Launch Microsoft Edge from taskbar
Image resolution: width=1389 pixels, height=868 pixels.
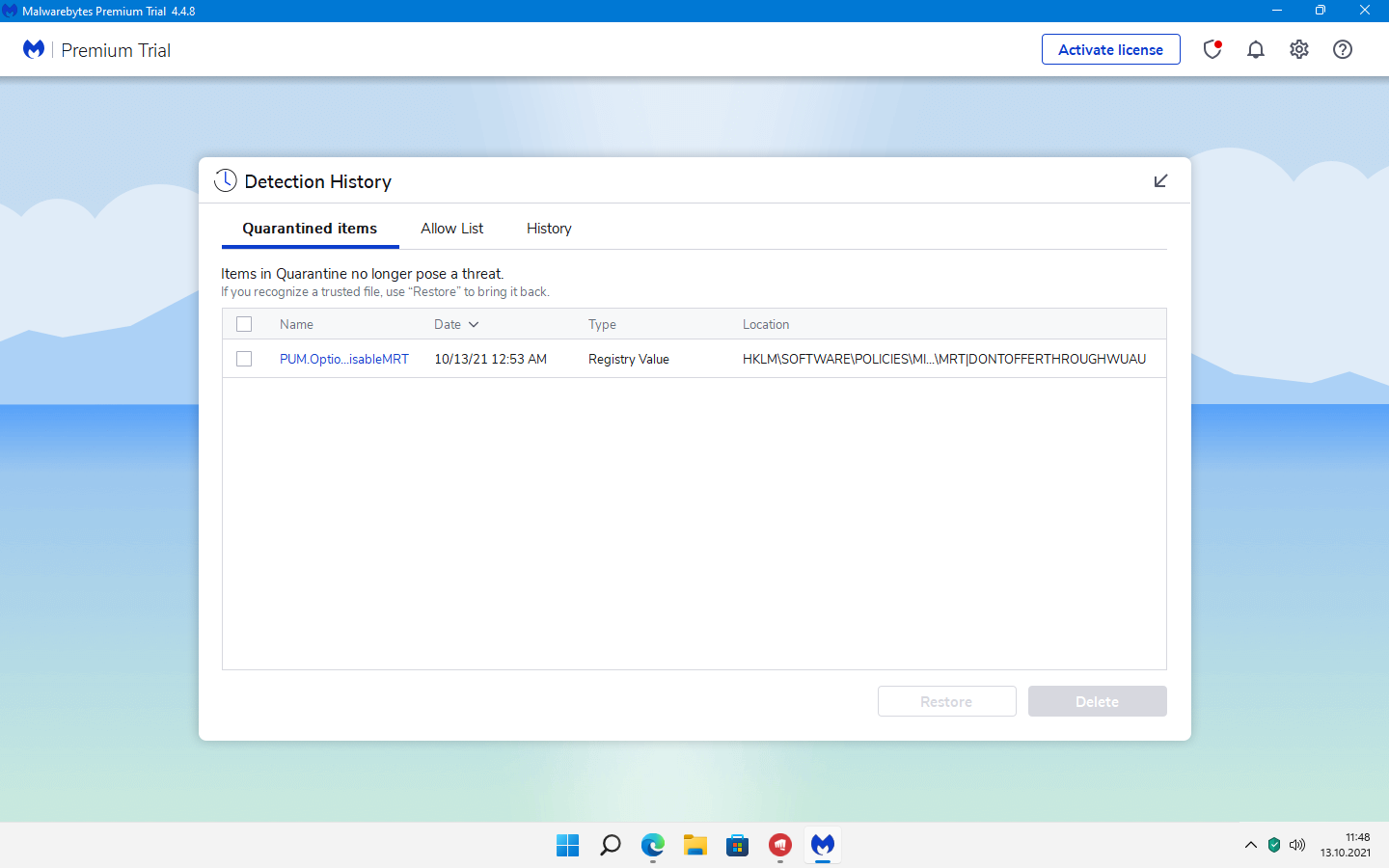point(653,846)
